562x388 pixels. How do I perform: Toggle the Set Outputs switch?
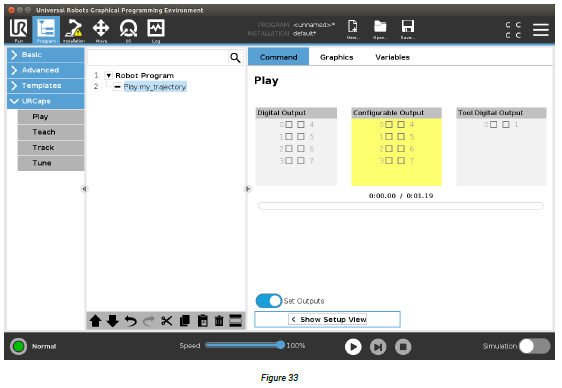pyautogui.click(x=269, y=301)
